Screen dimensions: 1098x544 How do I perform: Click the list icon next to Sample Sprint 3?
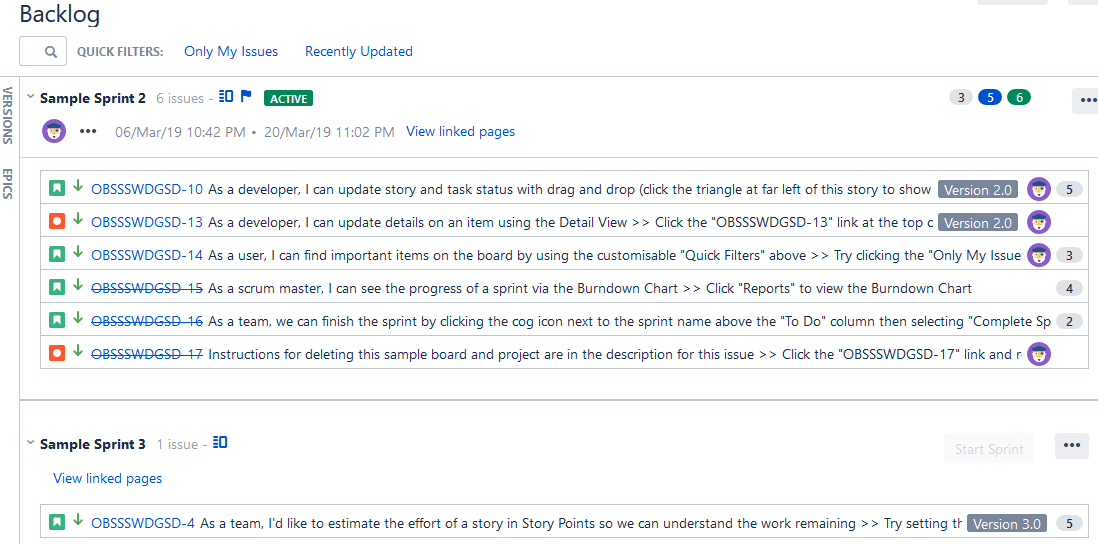tap(220, 442)
